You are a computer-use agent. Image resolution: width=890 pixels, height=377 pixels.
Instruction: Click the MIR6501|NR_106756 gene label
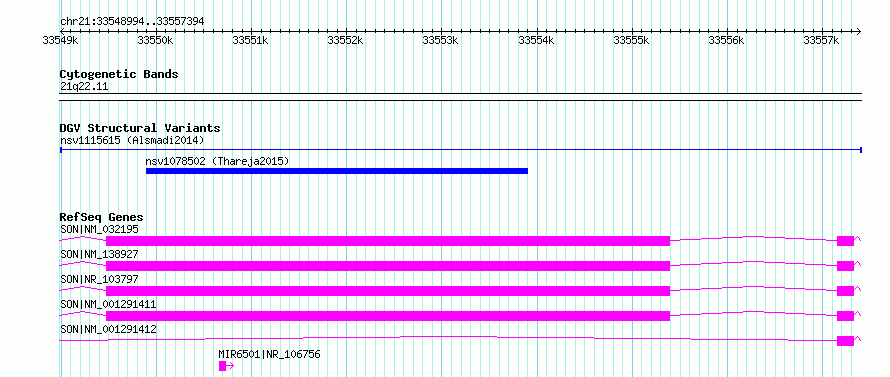point(270,354)
